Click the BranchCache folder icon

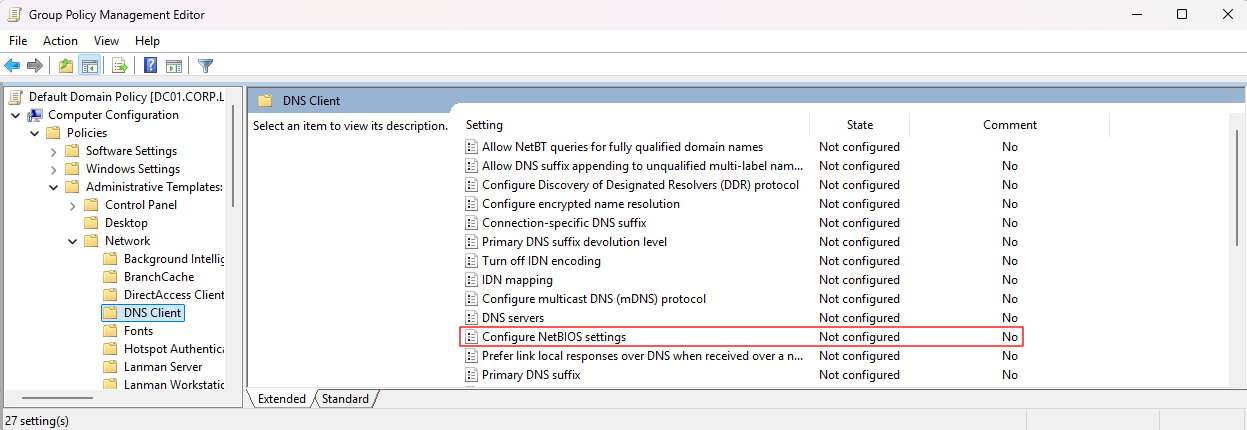click(x=110, y=277)
